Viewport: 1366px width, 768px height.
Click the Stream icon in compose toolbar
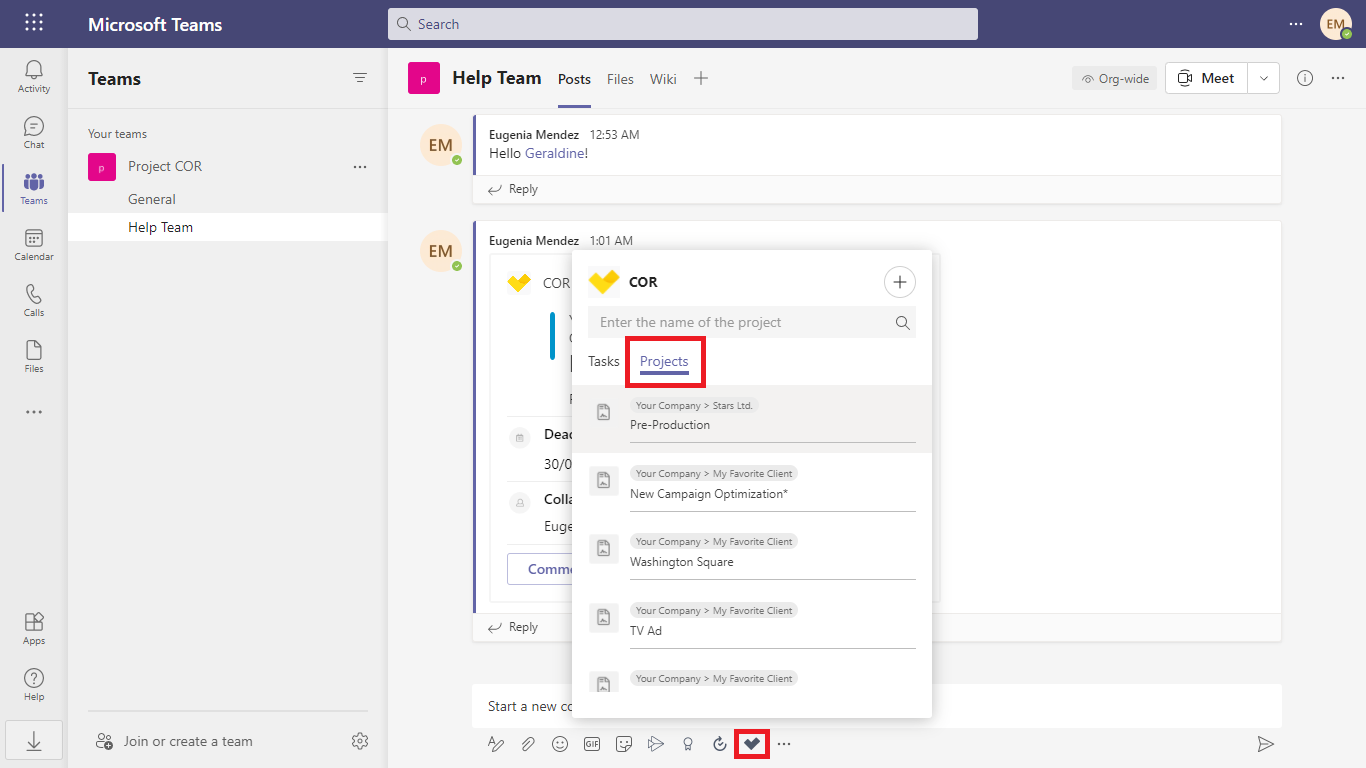(x=656, y=744)
